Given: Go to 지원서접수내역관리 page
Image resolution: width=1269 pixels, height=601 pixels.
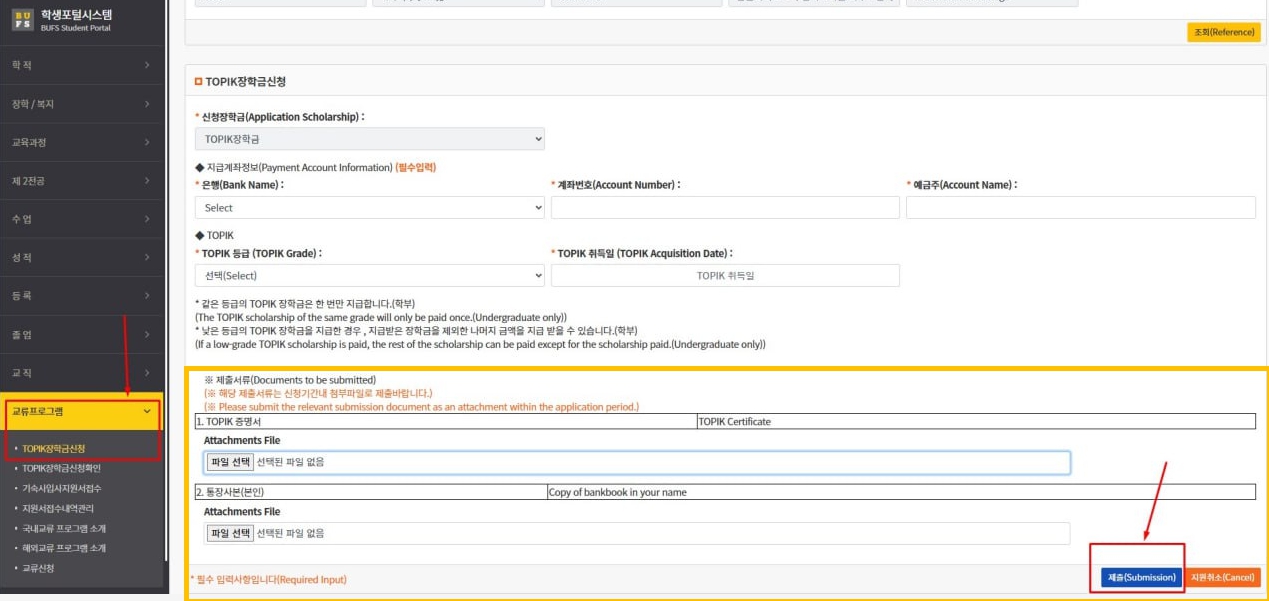Looking at the screenshot, I should point(59,508).
